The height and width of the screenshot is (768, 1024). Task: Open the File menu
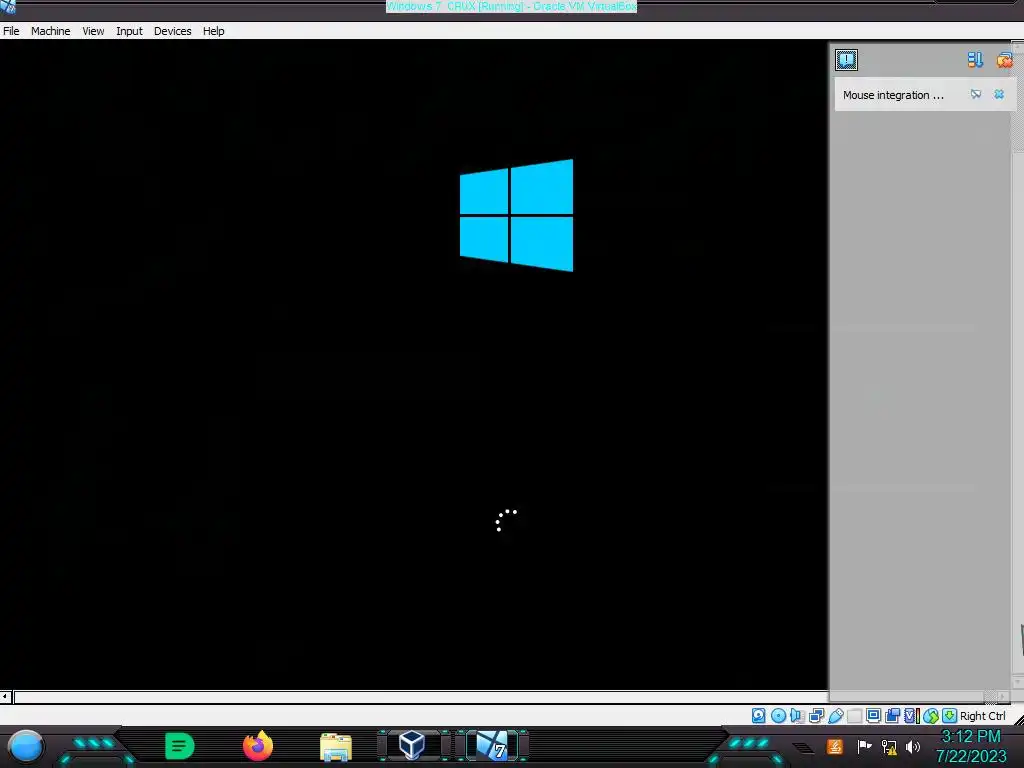(x=11, y=31)
